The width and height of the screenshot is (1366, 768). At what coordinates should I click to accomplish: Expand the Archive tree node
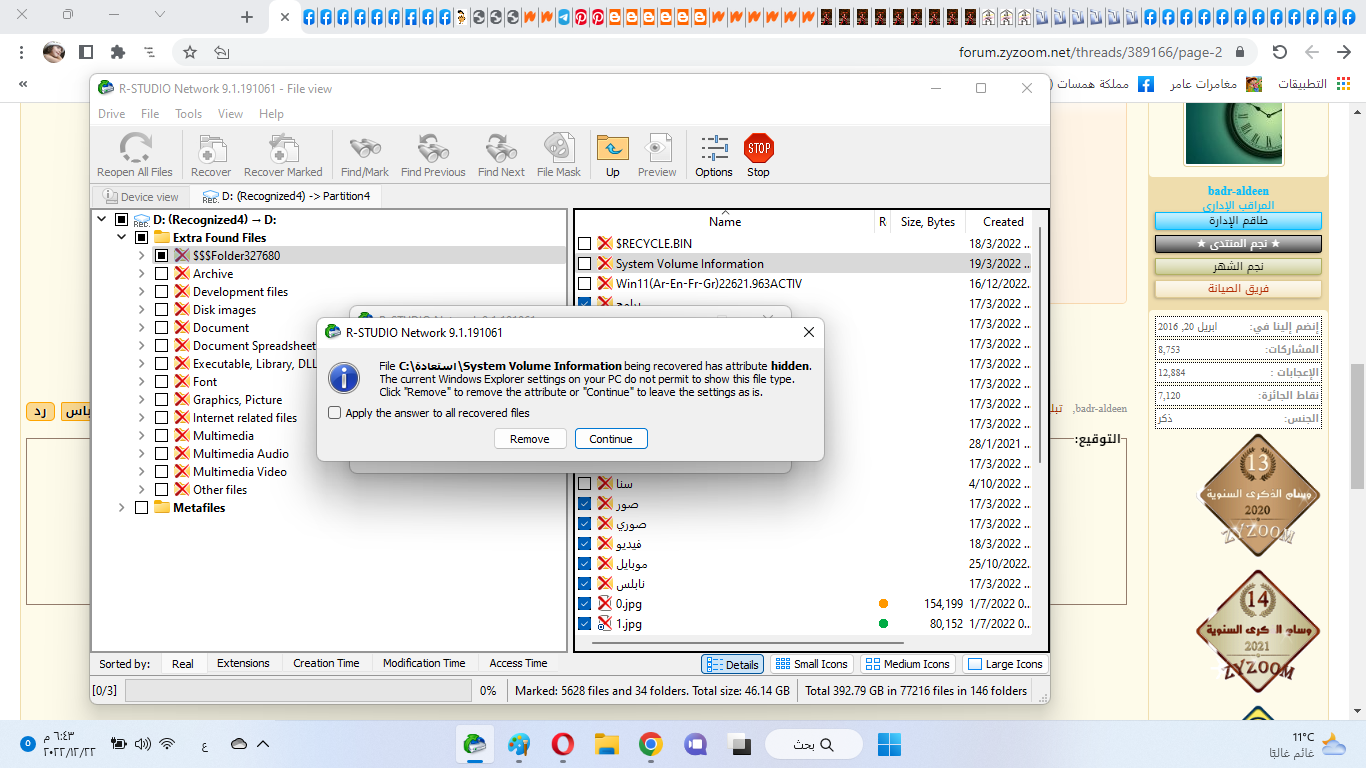click(142, 273)
